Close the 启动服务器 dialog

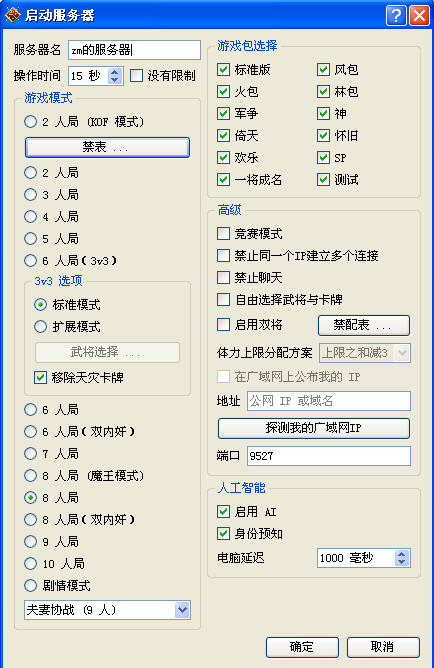tap(419, 16)
